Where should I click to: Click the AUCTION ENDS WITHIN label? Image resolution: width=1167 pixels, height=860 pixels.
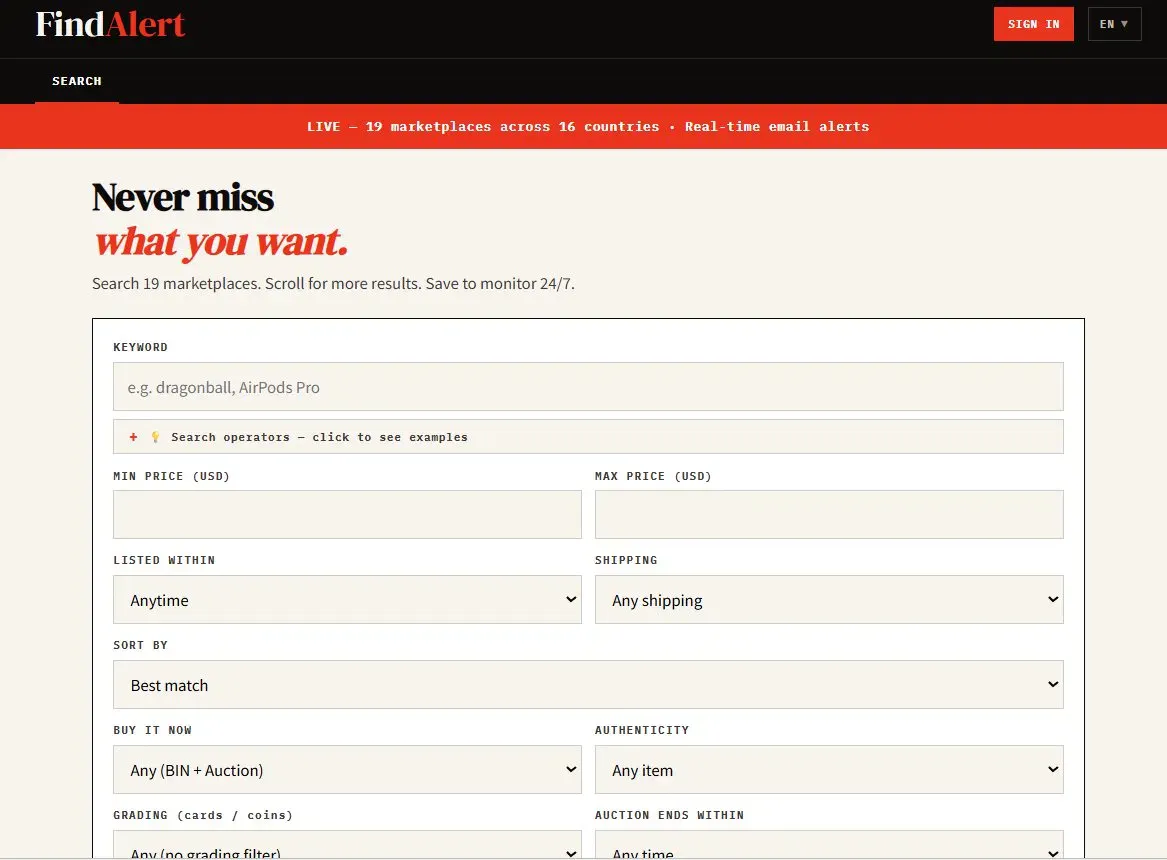click(x=669, y=815)
